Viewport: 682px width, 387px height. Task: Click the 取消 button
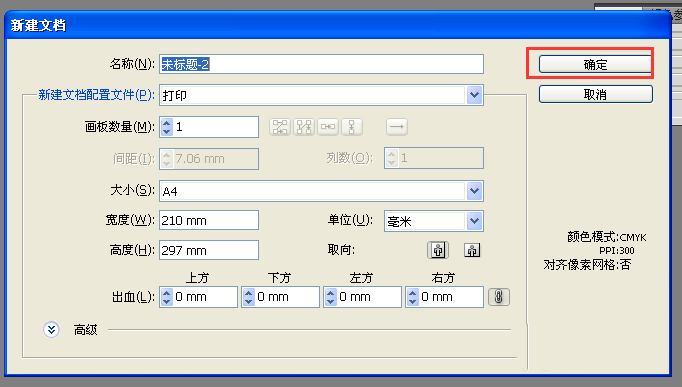[595, 94]
